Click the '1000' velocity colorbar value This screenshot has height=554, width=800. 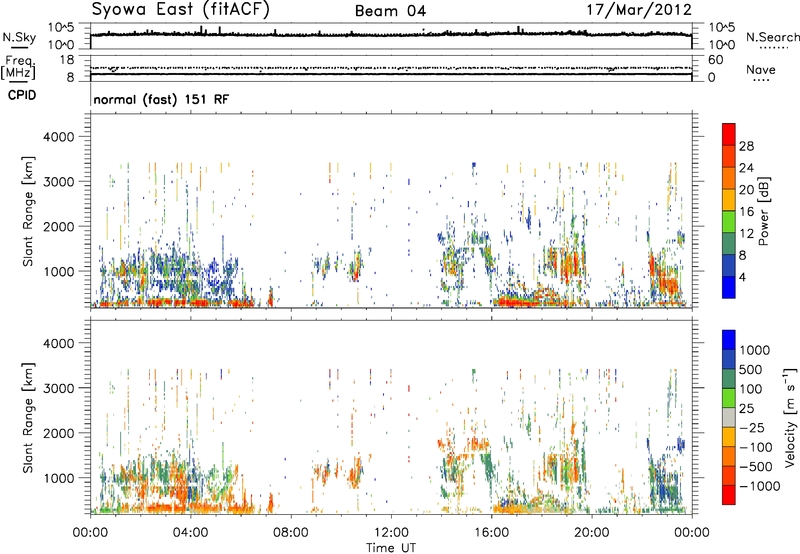(755, 350)
